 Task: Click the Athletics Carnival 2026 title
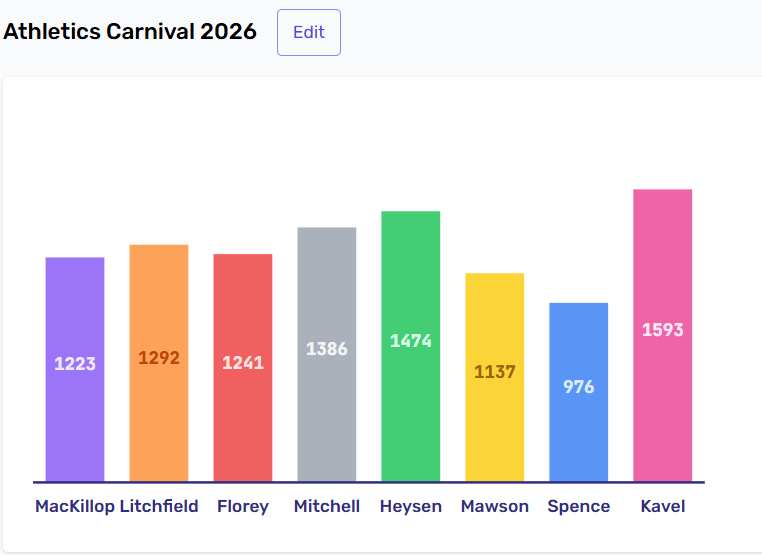(x=130, y=32)
